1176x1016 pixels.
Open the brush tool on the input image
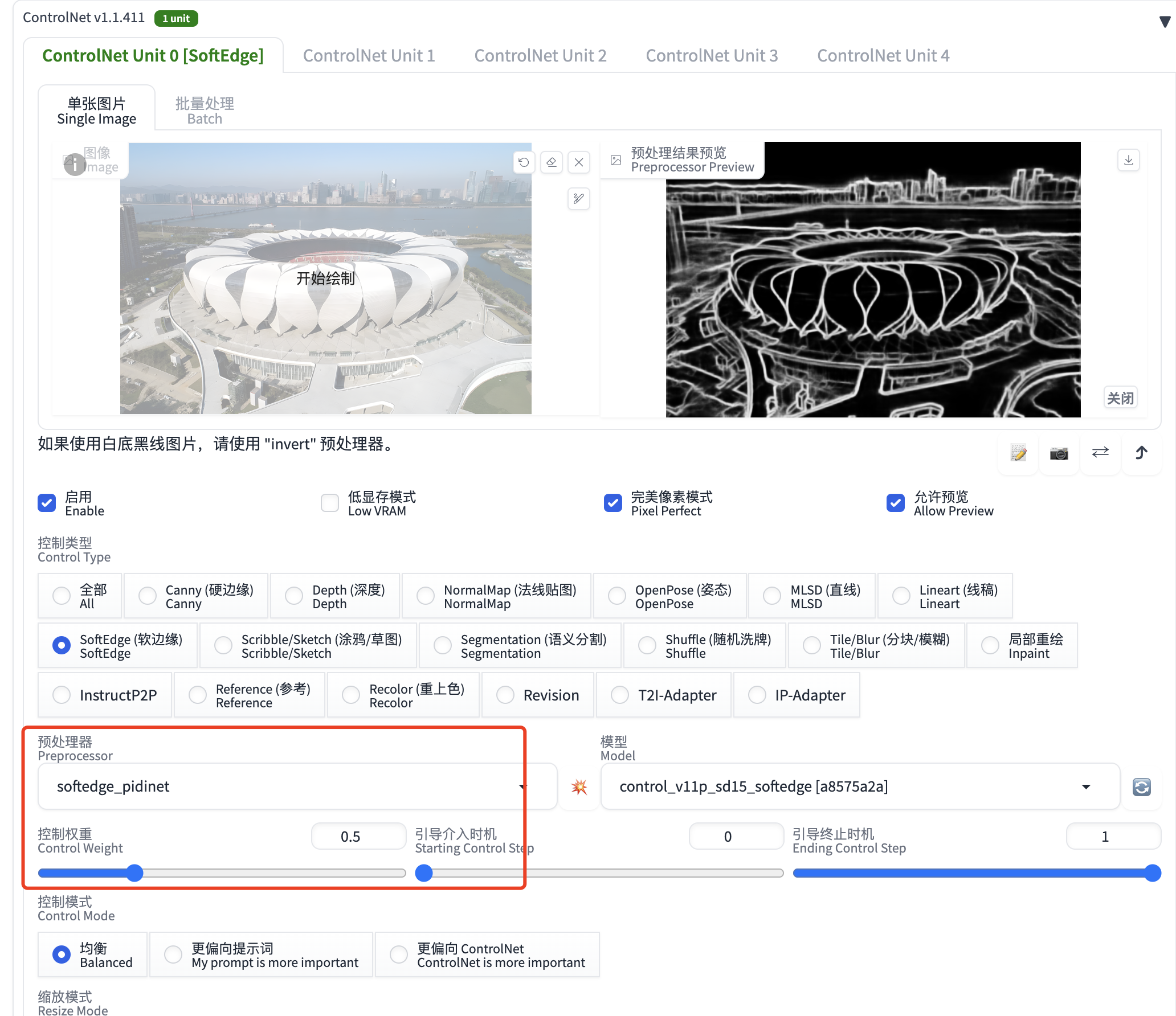(x=579, y=199)
